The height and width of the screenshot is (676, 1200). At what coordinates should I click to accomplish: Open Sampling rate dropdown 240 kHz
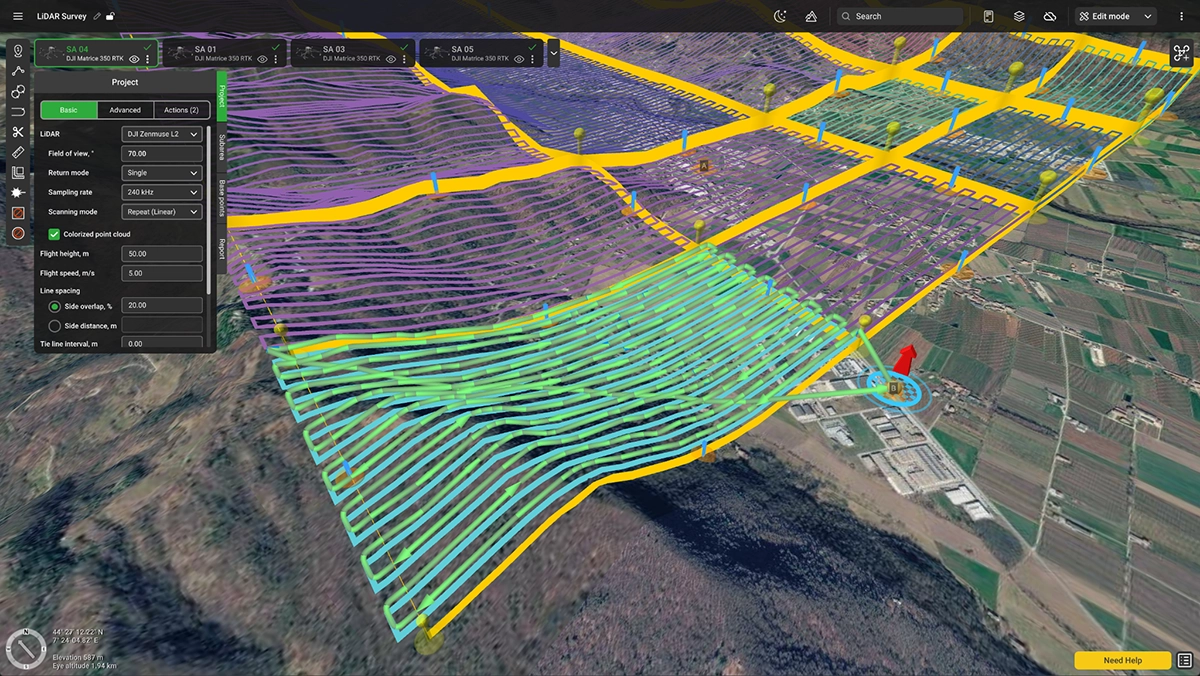coord(161,192)
